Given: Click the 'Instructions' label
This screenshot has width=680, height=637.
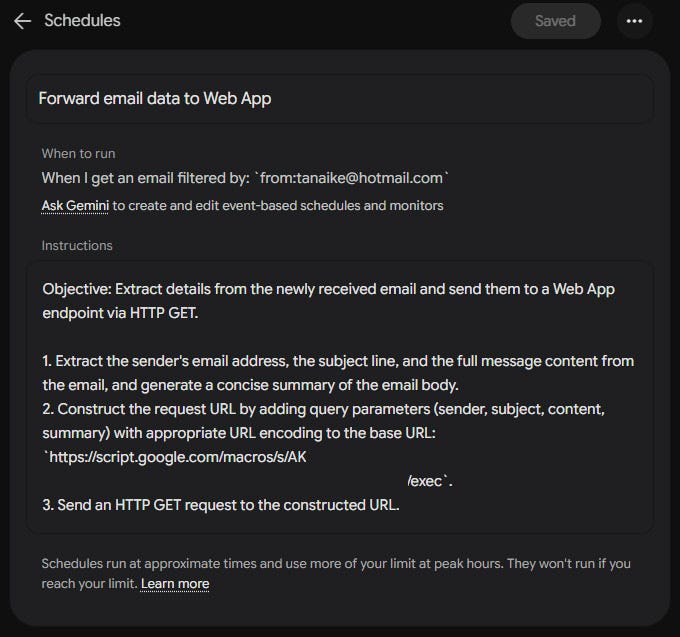Looking at the screenshot, I should [x=77, y=245].
